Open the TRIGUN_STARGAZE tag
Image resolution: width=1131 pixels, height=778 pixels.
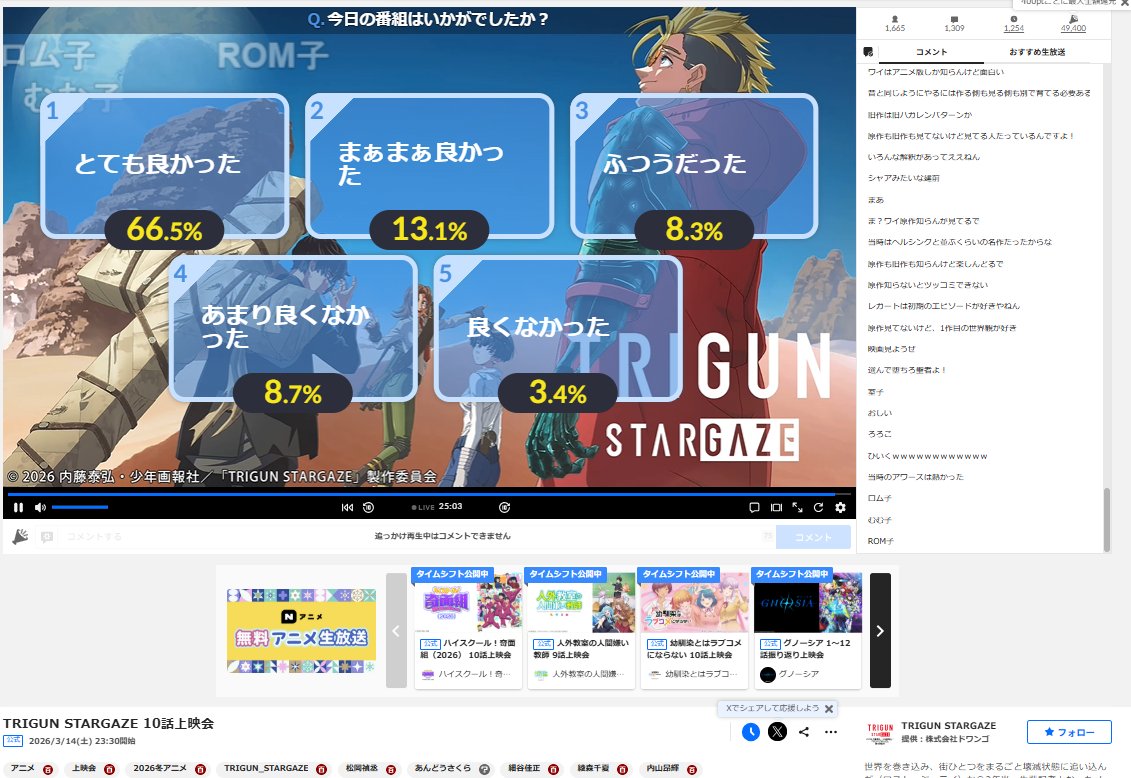(265, 769)
